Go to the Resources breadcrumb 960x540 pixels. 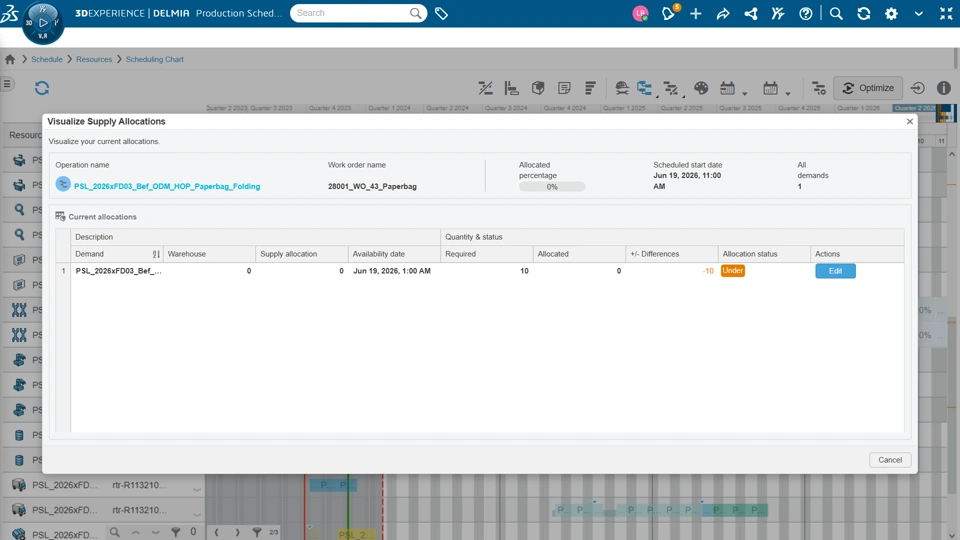(x=94, y=59)
